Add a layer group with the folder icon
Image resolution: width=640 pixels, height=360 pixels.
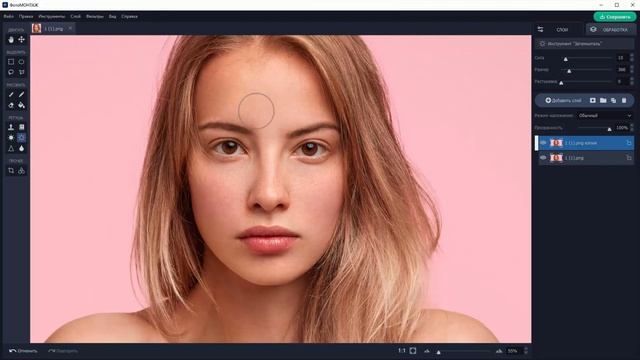(x=603, y=100)
